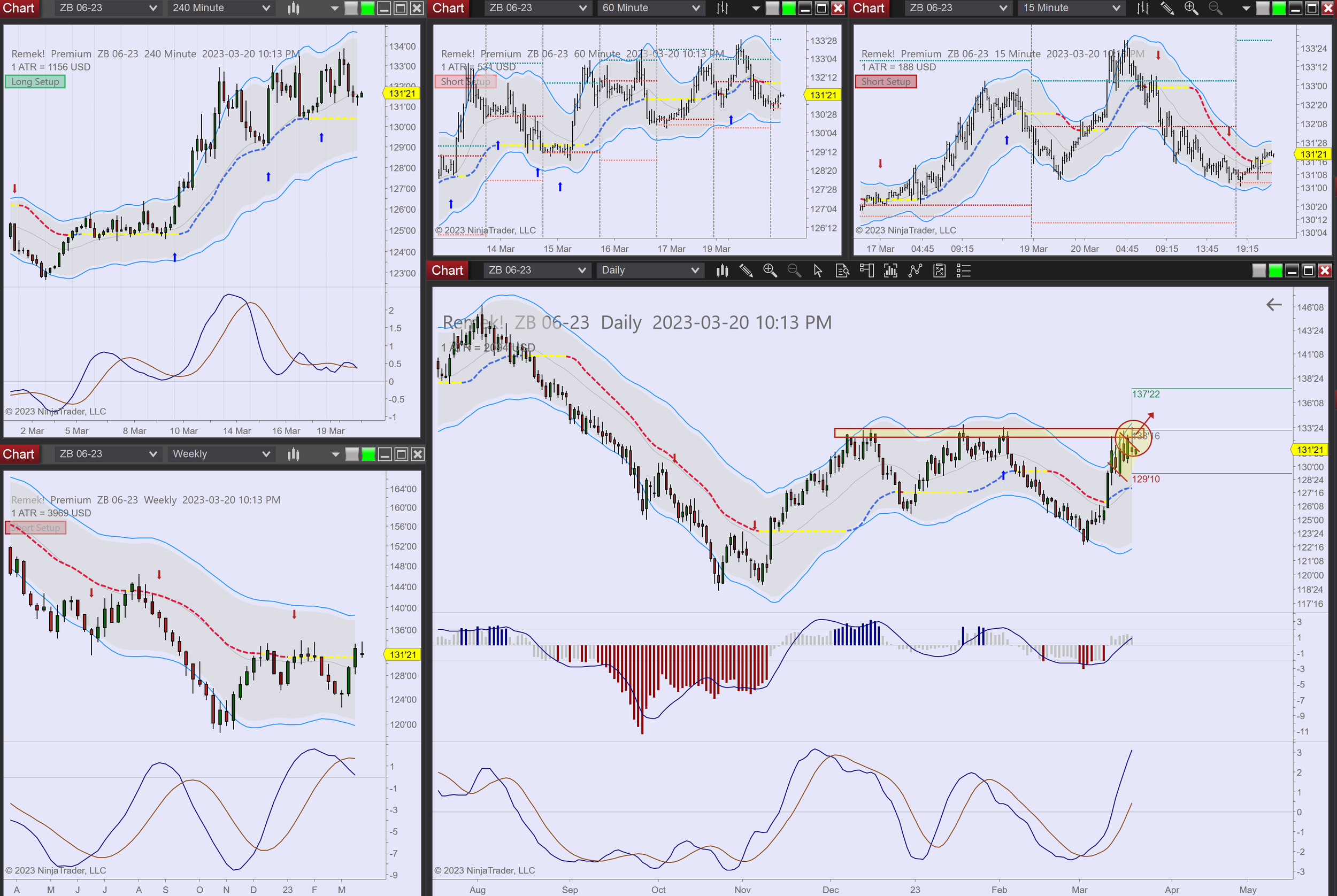The width and height of the screenshot is (1337, 896).
Task: Toggle green instrument link on Weekly chart
Action: 368,454
